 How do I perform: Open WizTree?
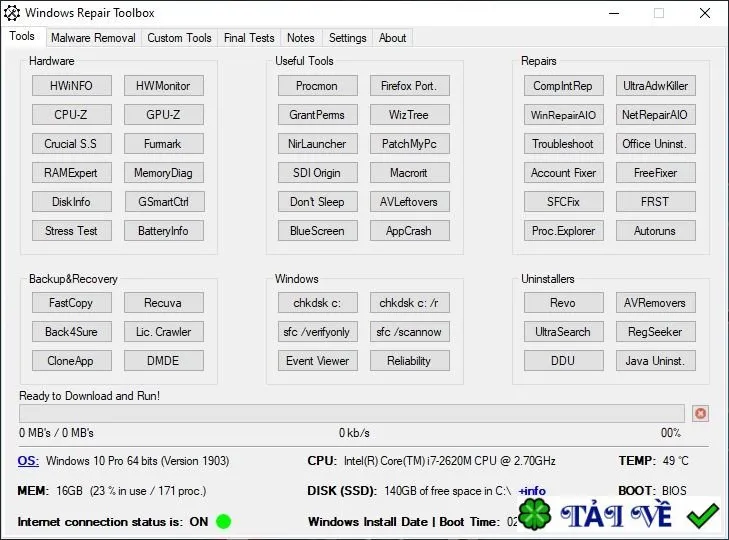tap(410, 114)
